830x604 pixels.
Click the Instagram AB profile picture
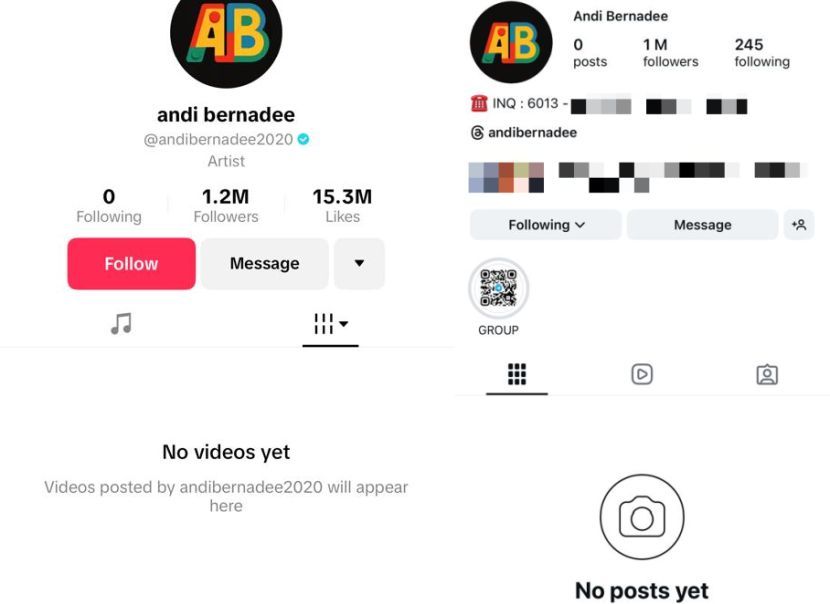click(x=511, y=42)
